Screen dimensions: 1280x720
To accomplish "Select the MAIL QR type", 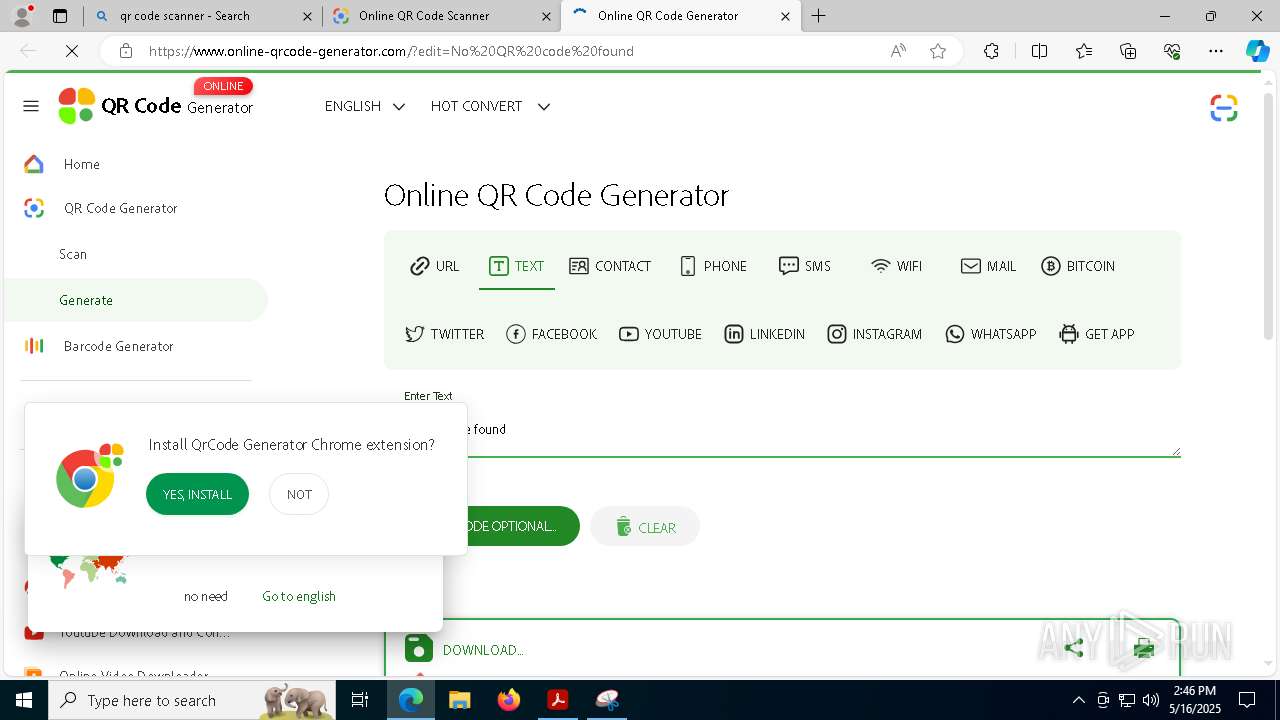I will click(988, 266).
